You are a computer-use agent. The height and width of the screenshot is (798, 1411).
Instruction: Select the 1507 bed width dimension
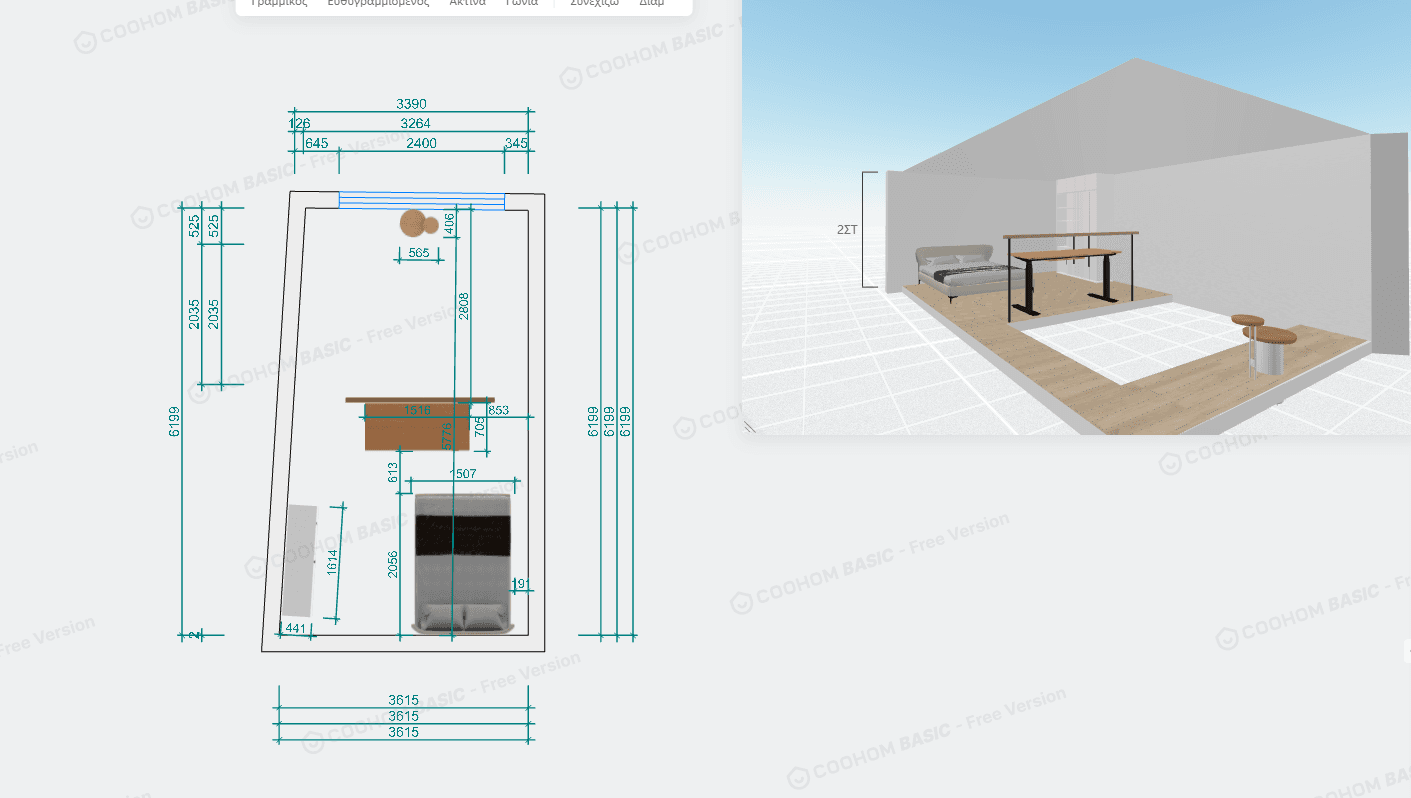pyautogui.click(x=463, y=474)
